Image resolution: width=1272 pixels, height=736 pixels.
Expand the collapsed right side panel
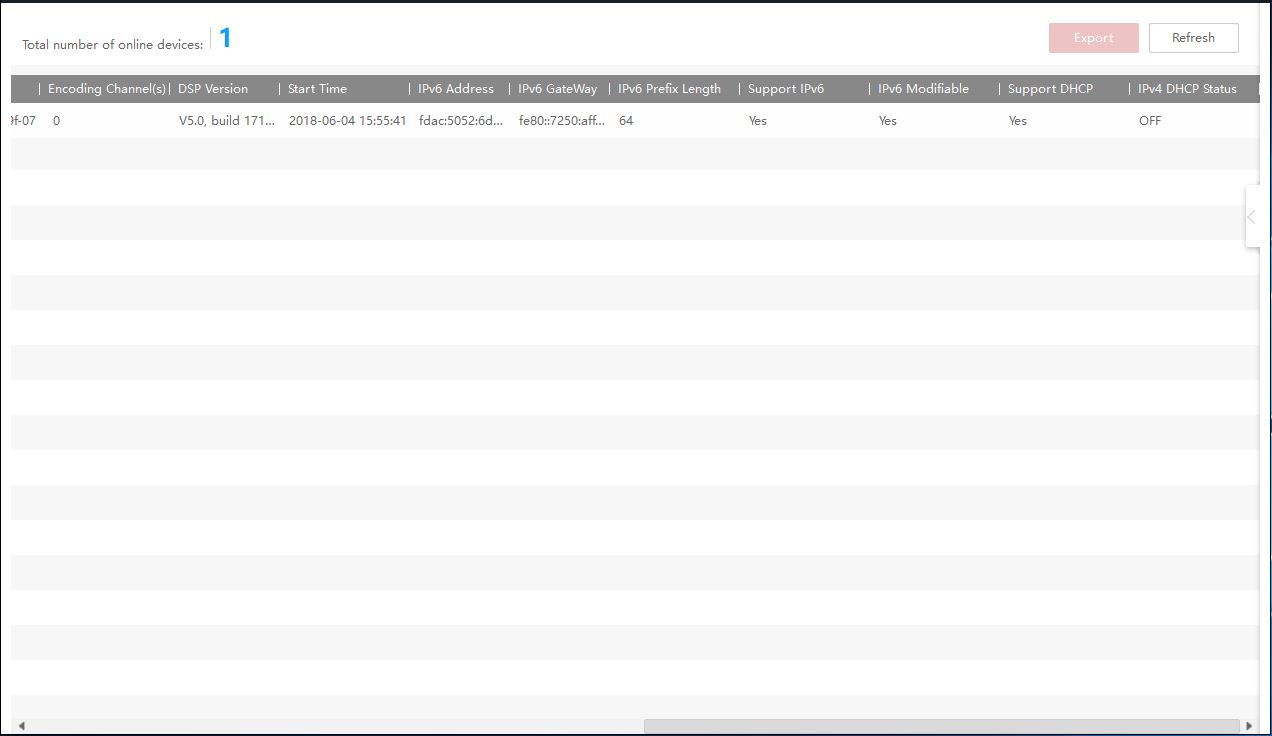click(1251, 216)
